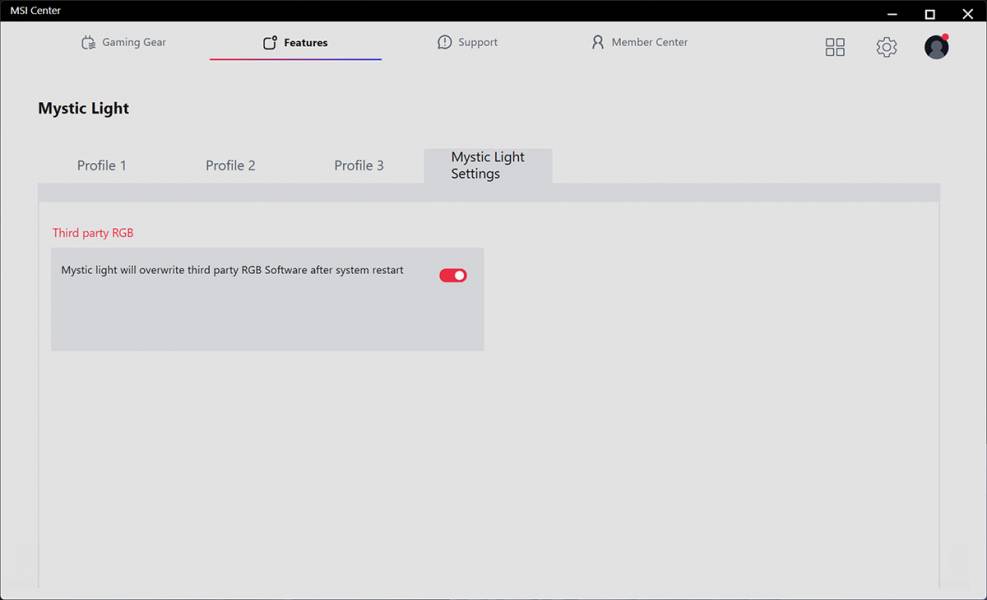Image resolution: width=987 pixels, height=600 pixels.
Task: Open the Profile 3 tab
Action: pyautogui.click(x=359, y=165)
